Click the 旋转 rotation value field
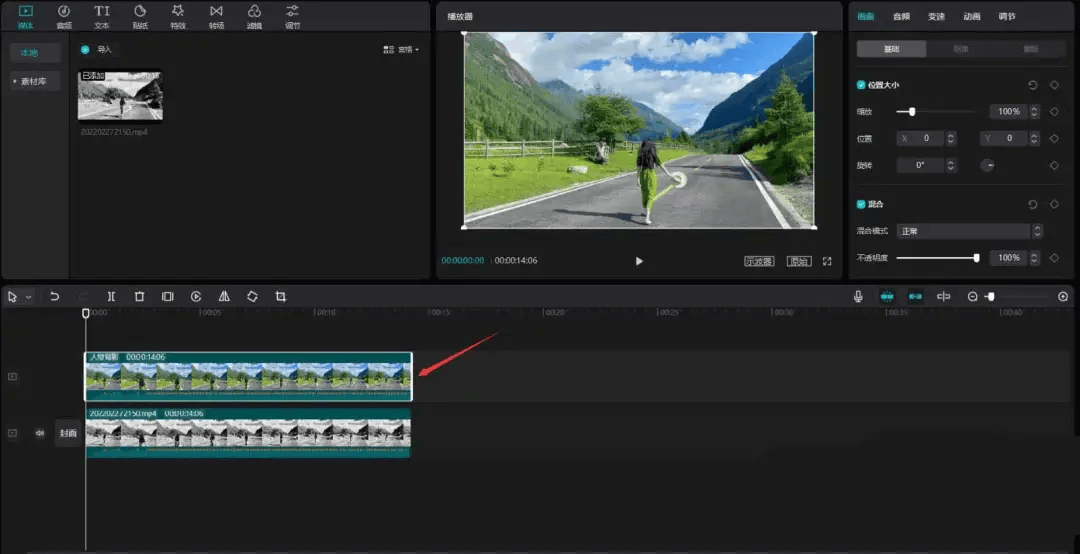Image resolution: width=1080 pixels, height=554 pixels. coord(920,165)
